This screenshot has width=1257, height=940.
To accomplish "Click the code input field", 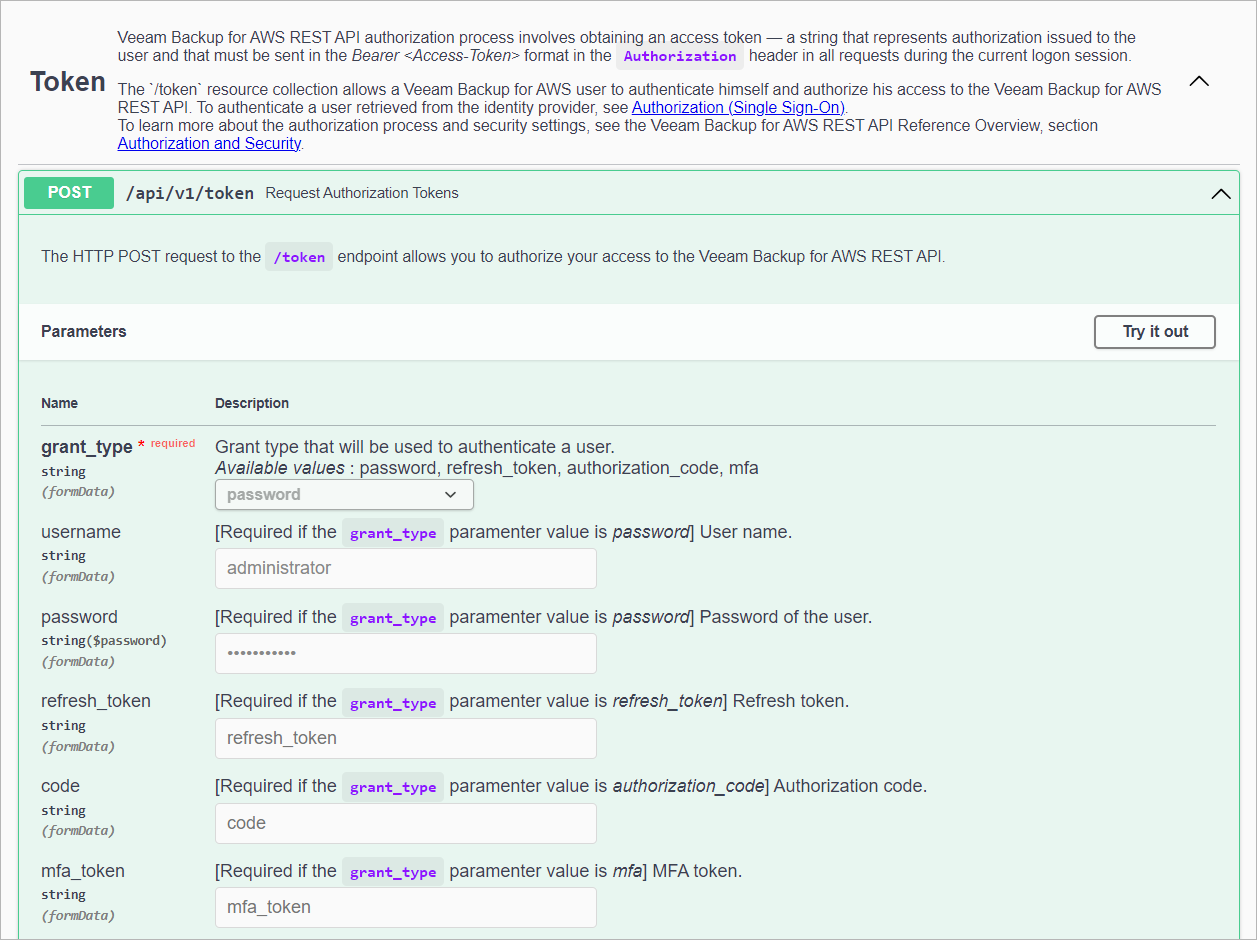I will click(x=406, y=823).
